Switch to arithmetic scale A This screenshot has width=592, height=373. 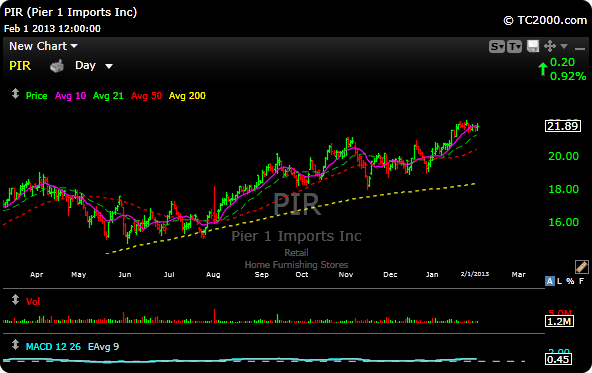tap(550, 281)
